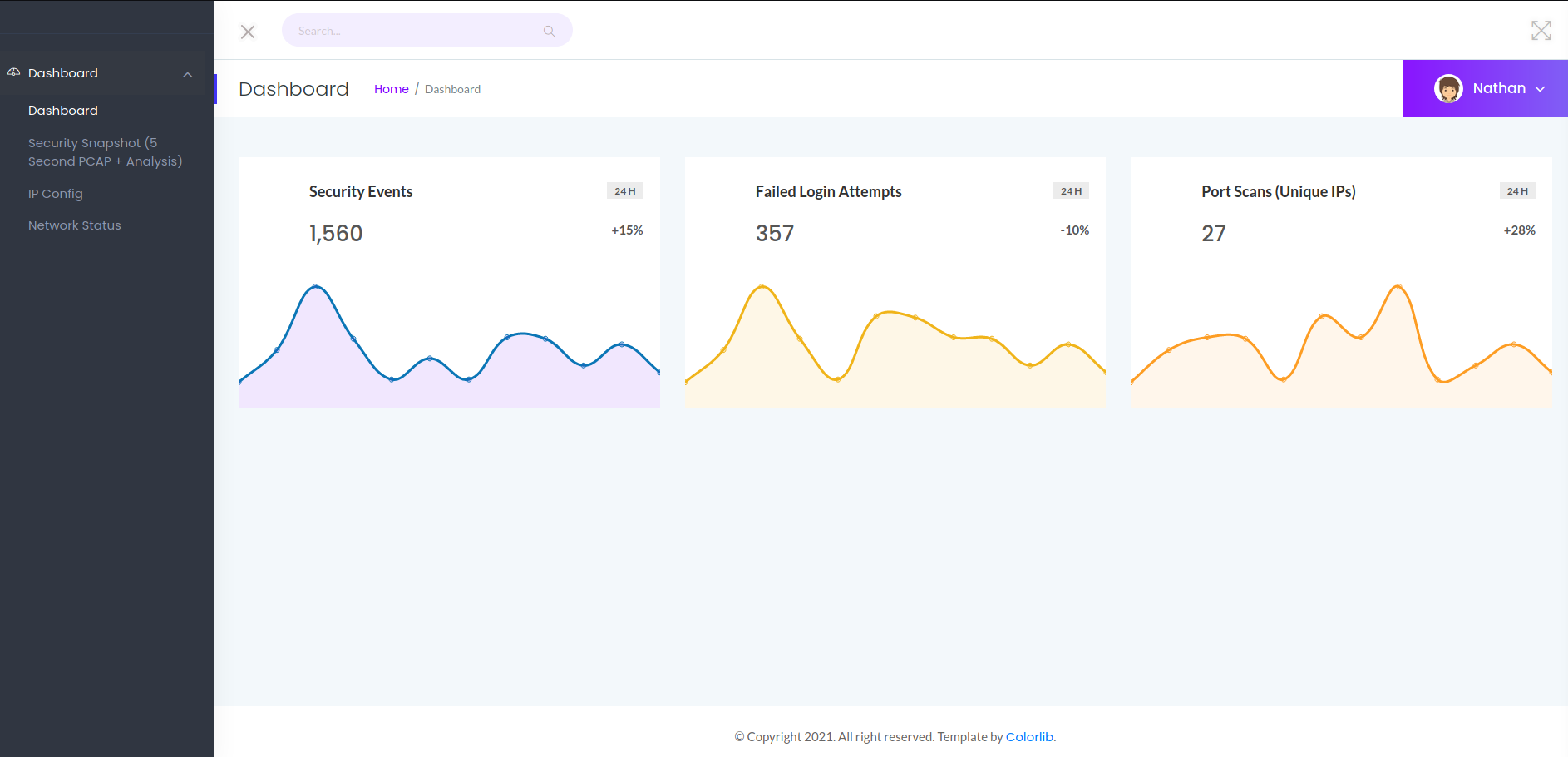This screenshot has height=757, width=1568.
Task: Click the 24H badge on Security Events card
Action: (625, 190)
